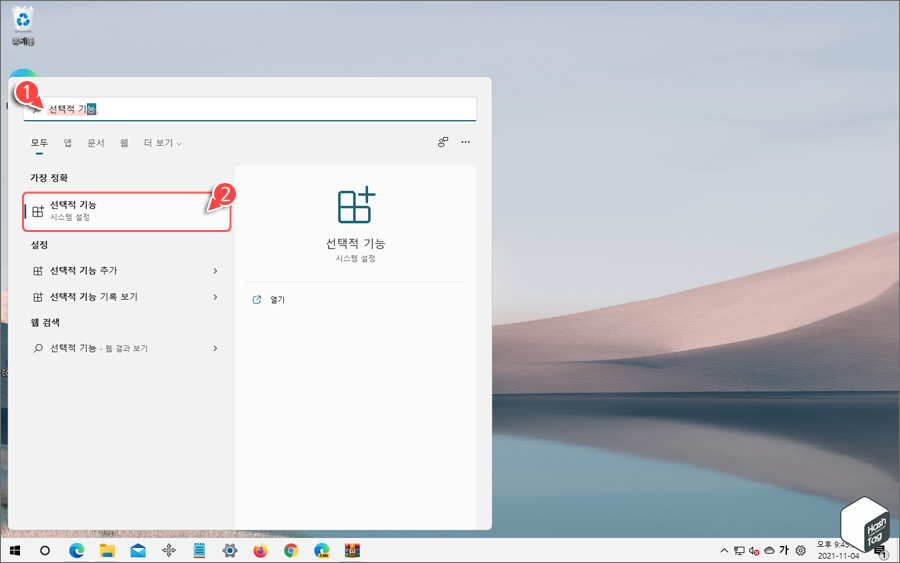Viewport: 900px width, 563px height.
Task: Open the 더 보기 filter dropdown
Action: (162, 143)
